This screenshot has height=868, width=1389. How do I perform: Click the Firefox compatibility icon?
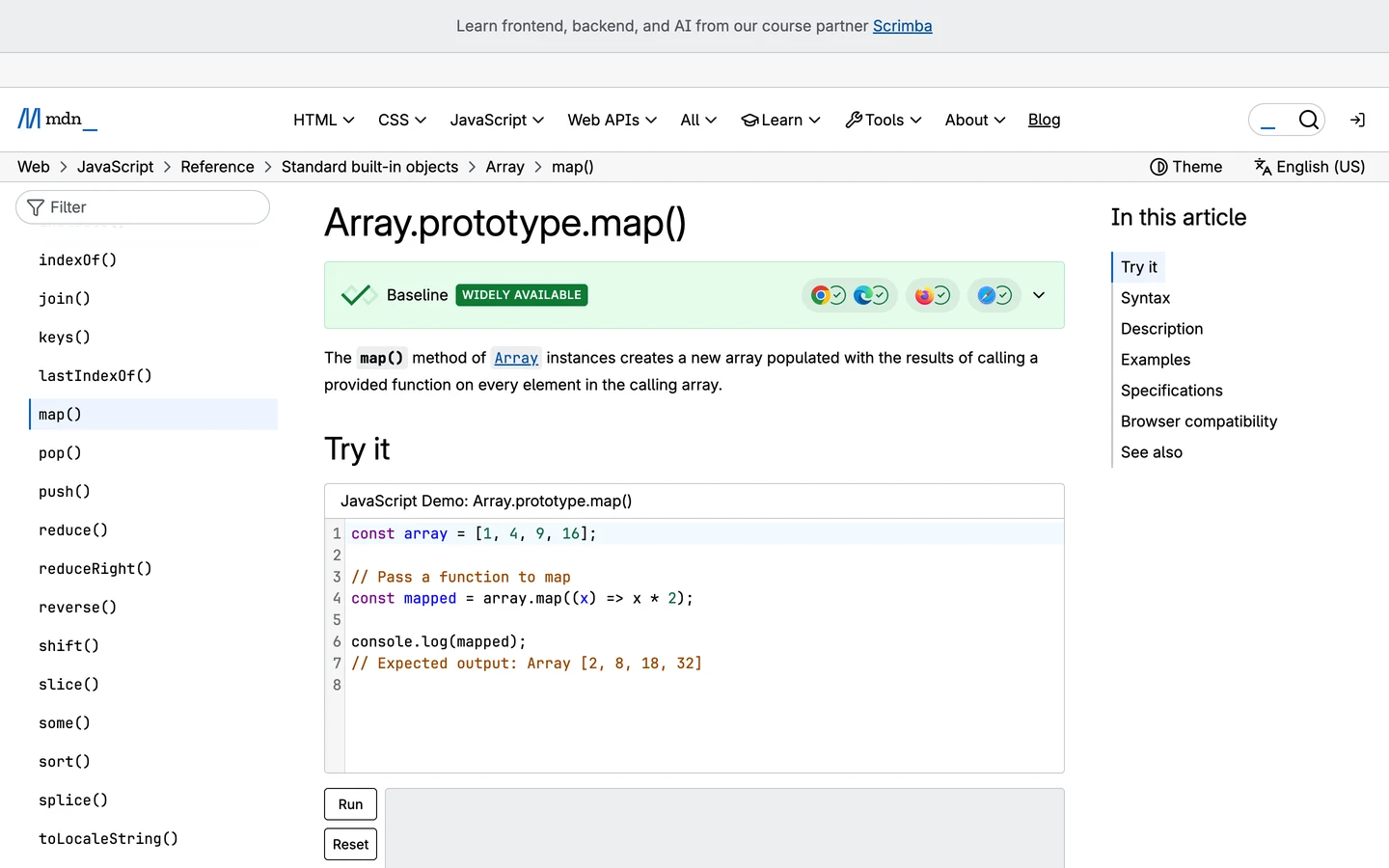(x=924, y=295)
